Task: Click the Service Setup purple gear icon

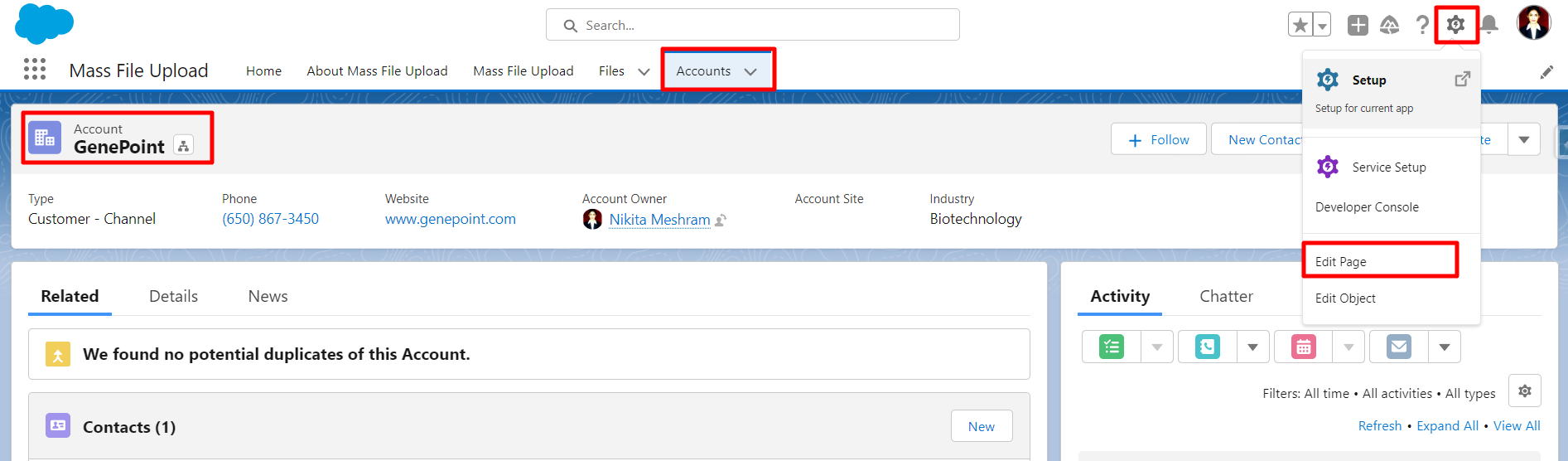Action: (x=1328, y=167)
